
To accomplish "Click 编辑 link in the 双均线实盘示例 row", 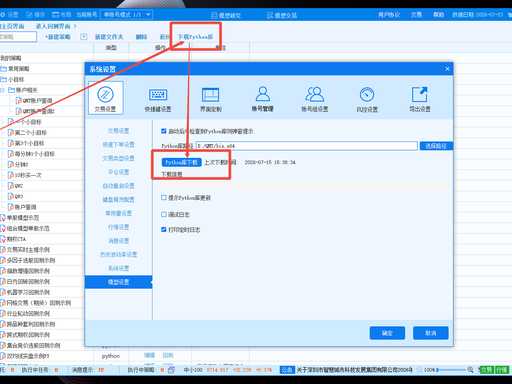I will (x=149, y=355).
